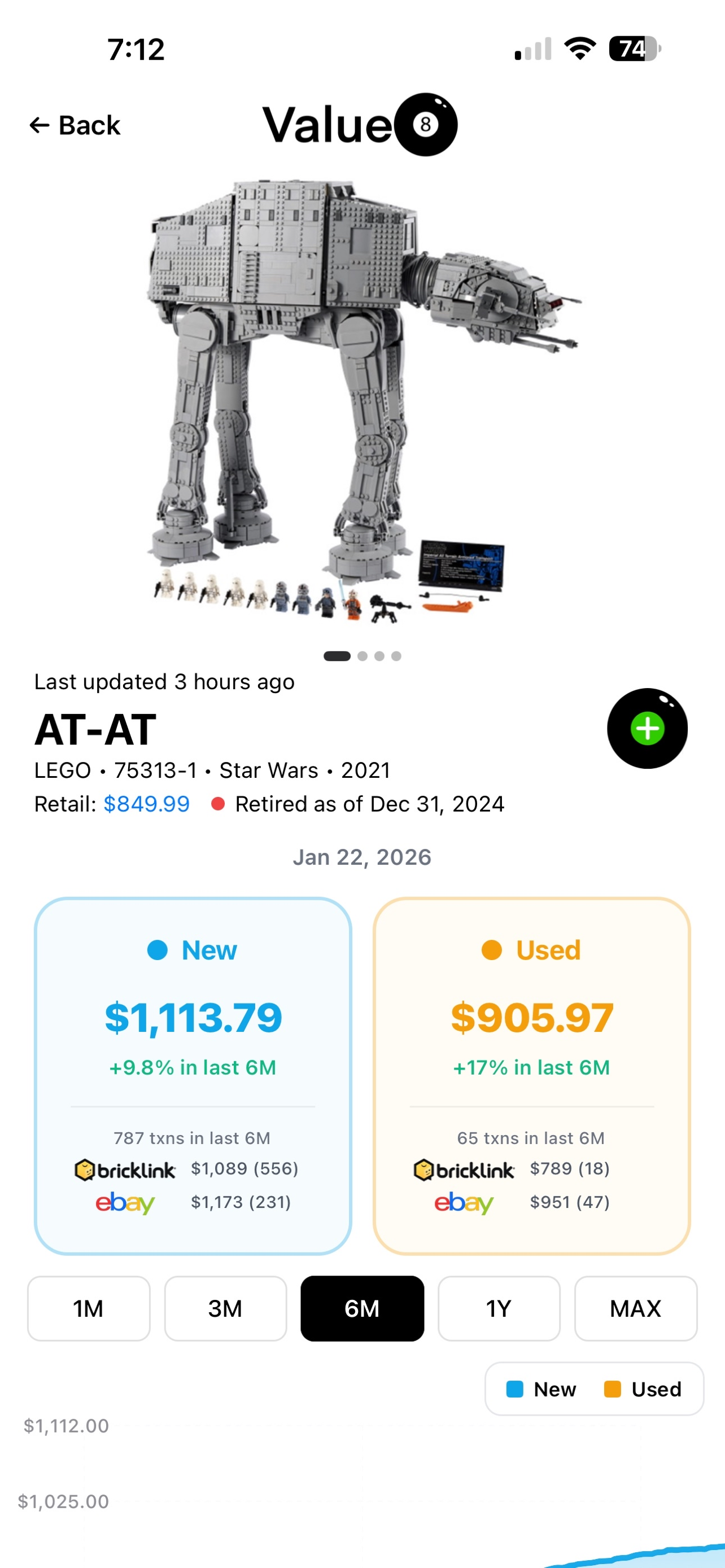The image size is (725, 1568).
Task: Open the retail price $849.99 link
Action: (x=147, y=804)
